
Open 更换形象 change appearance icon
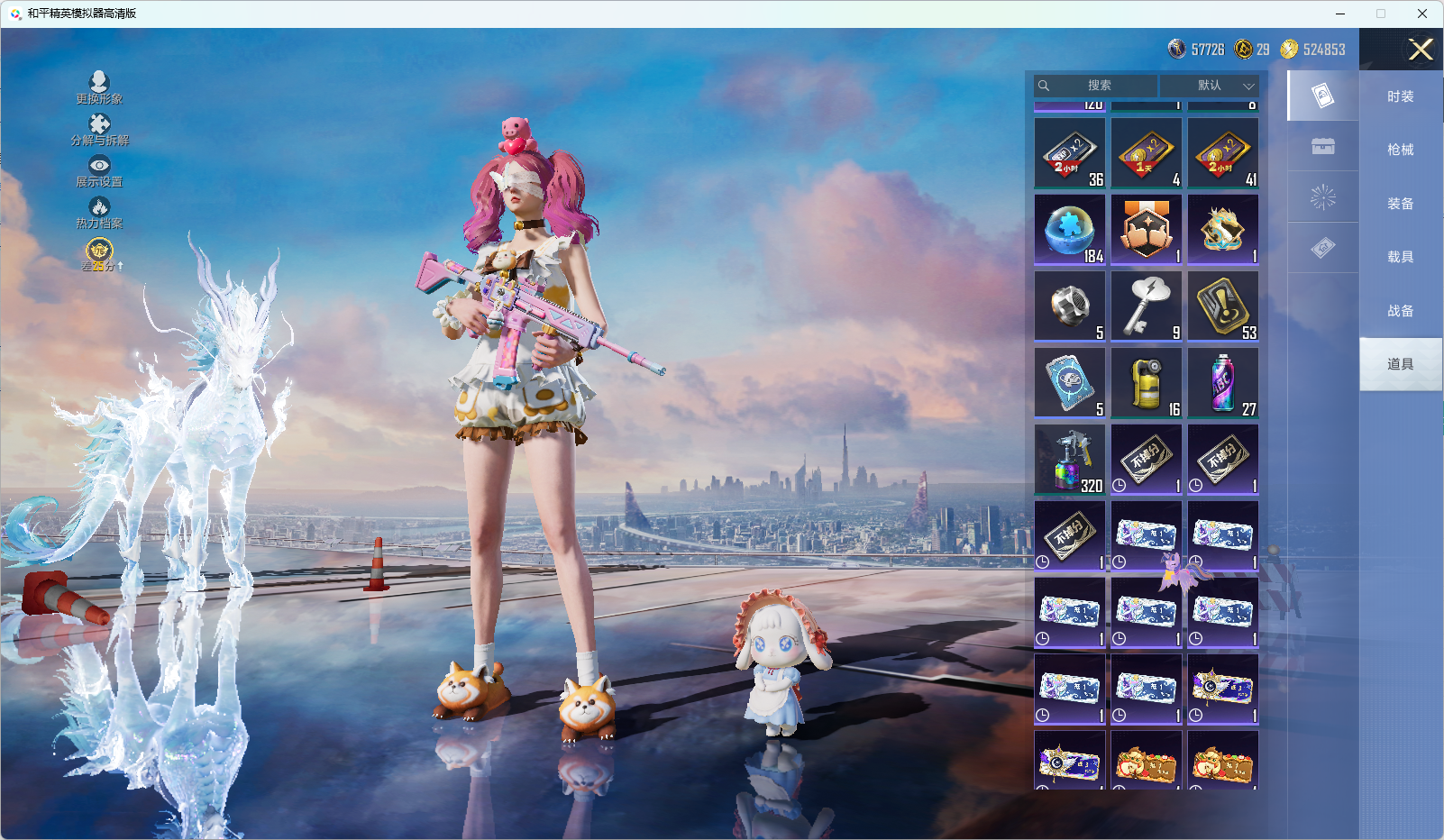(99, 88)
